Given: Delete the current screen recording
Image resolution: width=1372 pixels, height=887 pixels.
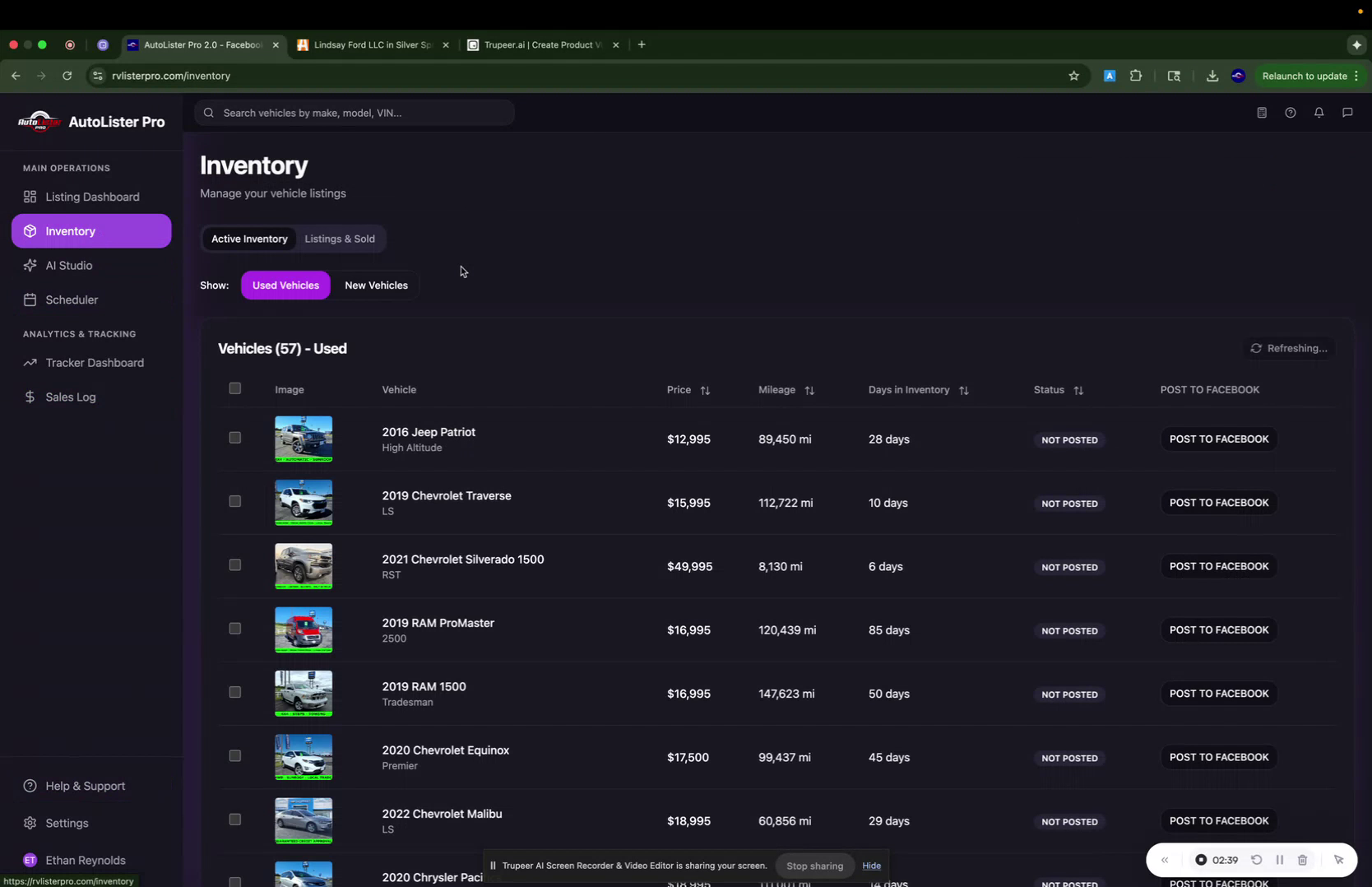Looking at the screenshot, I should point(1302,859).
